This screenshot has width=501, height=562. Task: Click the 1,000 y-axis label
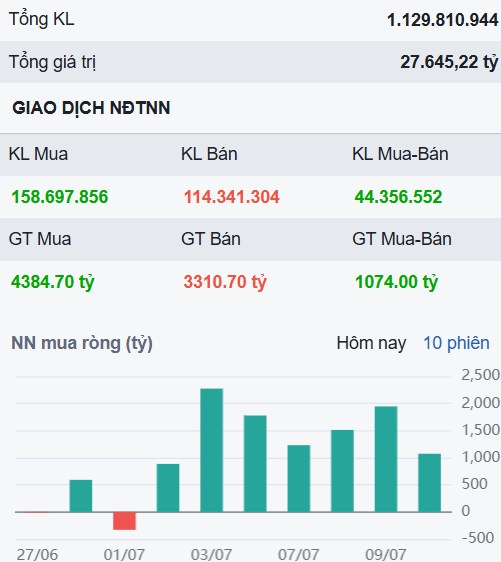[x=481, y=457]
